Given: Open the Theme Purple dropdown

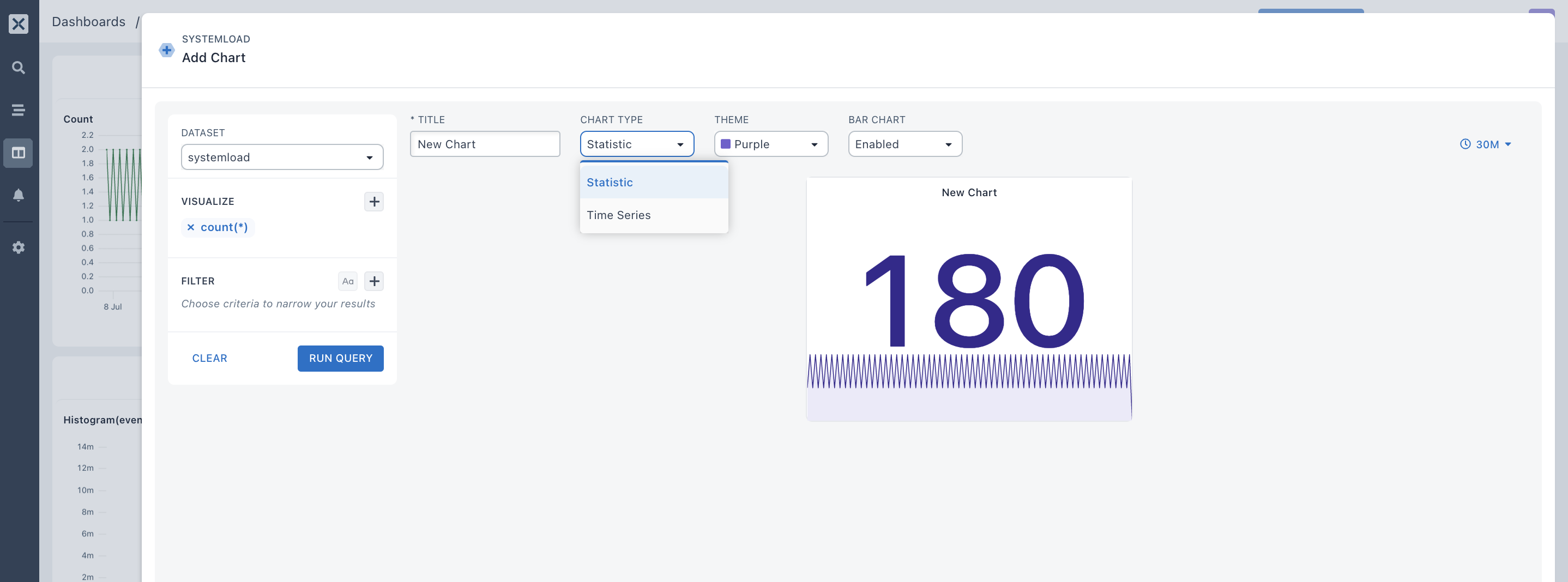Looking at the screenshot, I should [770, 144].
